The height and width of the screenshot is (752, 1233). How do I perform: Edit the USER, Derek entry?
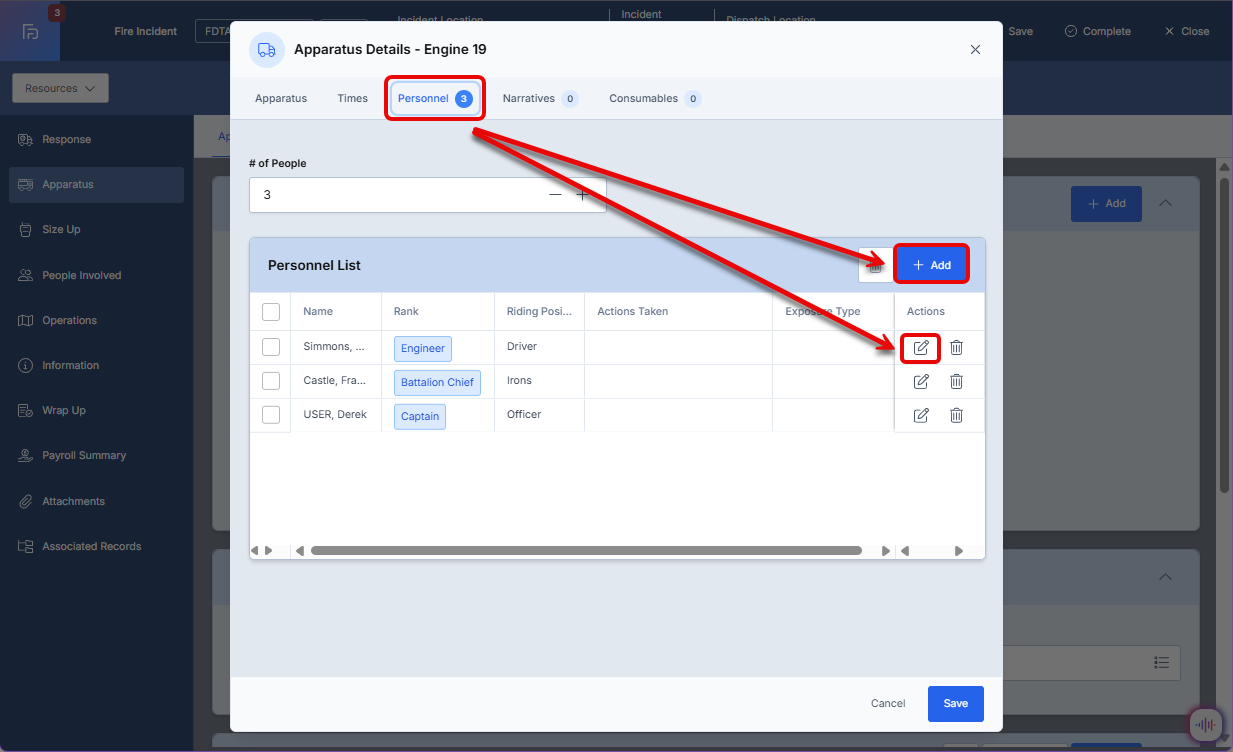pos(921,416)
